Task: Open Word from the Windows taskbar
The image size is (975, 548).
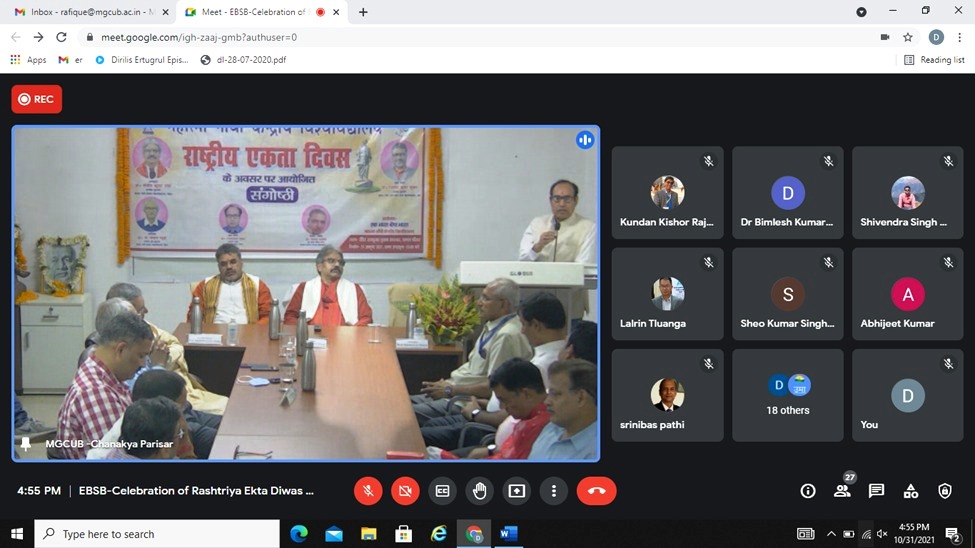Action: coord(508,534)
